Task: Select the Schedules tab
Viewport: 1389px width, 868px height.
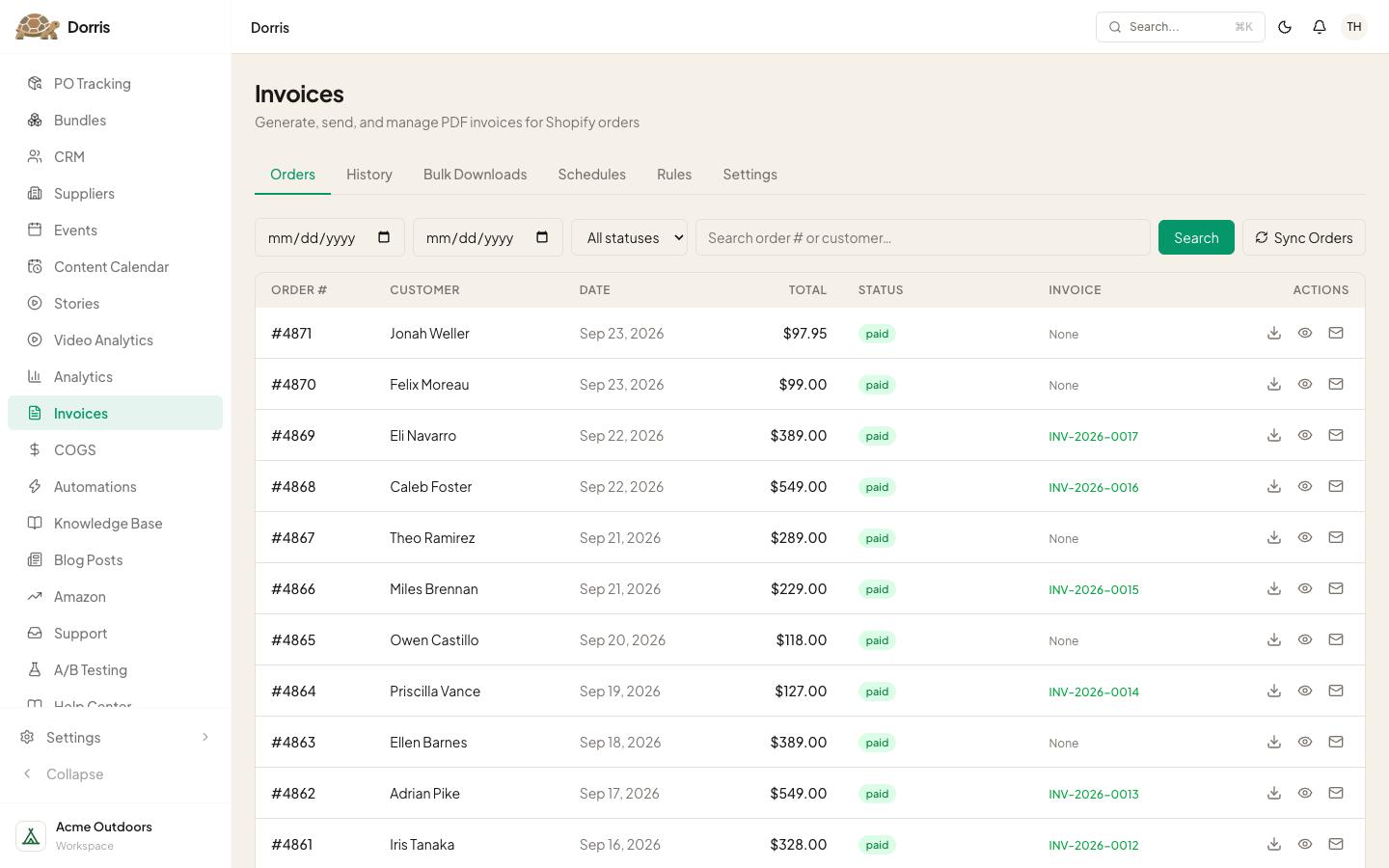Action: (591, 174)
